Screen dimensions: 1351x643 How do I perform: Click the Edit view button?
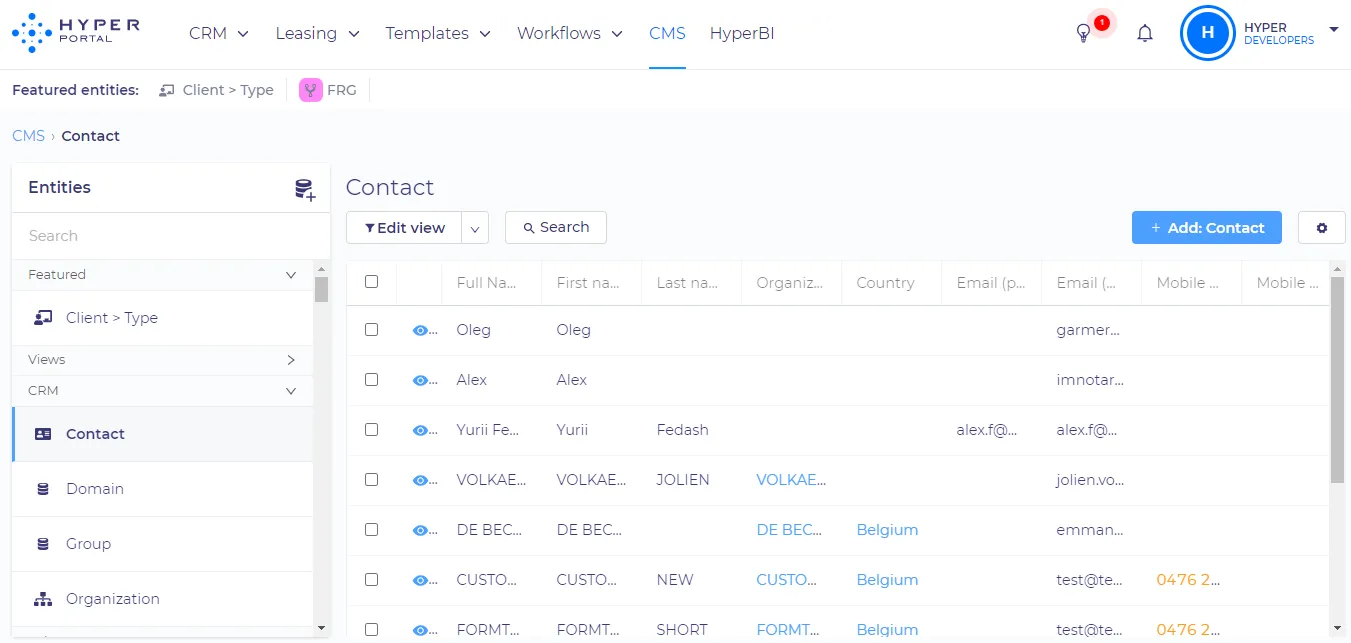(404, 228)
